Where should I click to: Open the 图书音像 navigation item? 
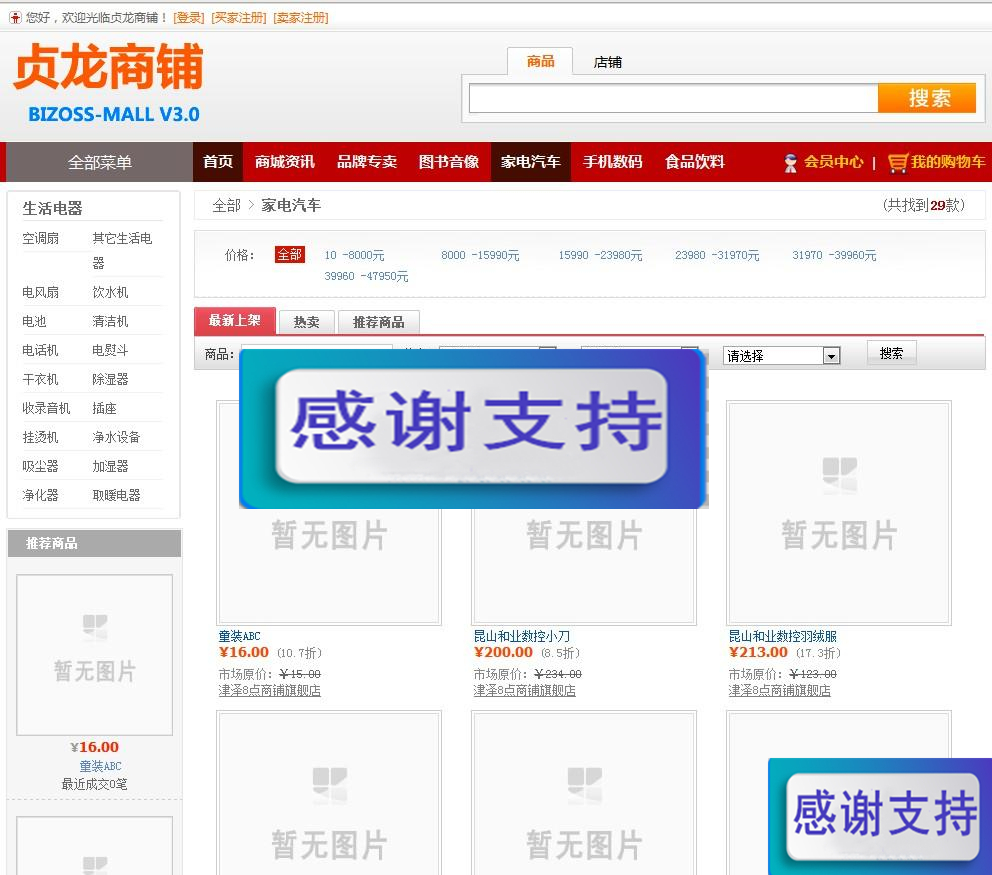pos(449,162)
